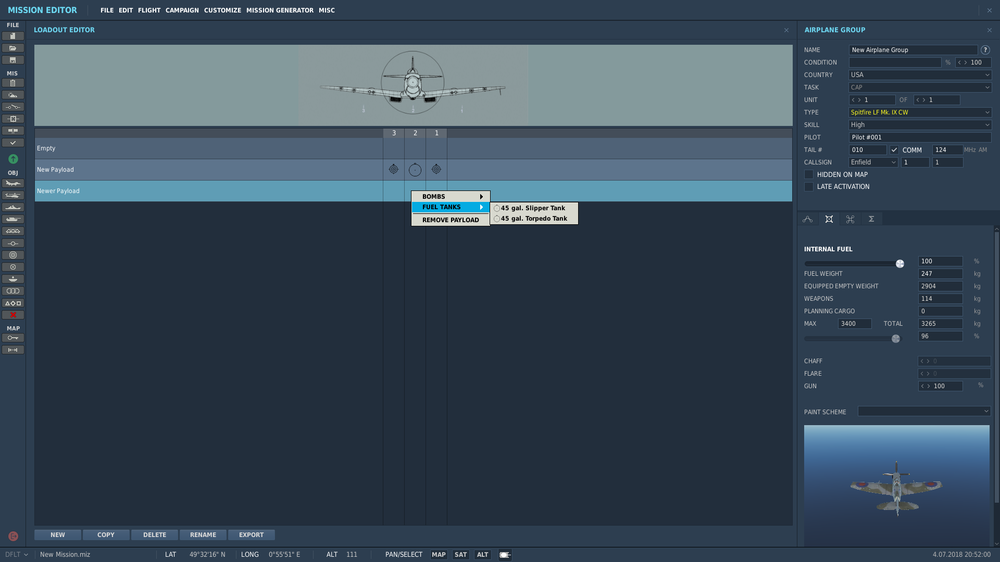This screenshot has width=1000, height=562.
Task: Open the Task dropdown showing CAP
Action: tap(920, 87)
